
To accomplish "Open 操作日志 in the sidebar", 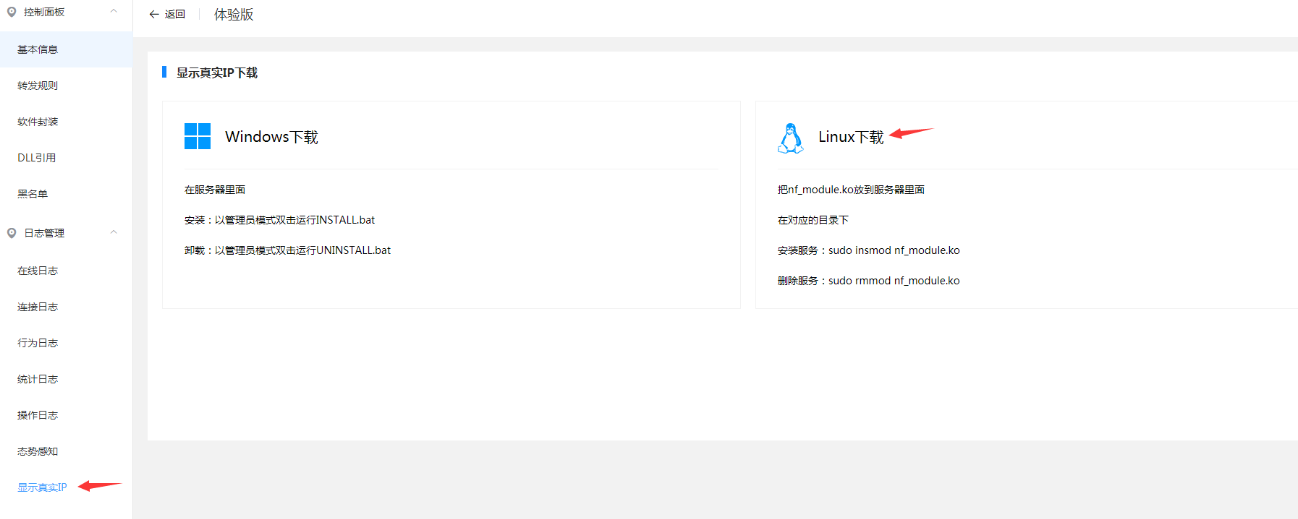I will [x=66, y=415].
